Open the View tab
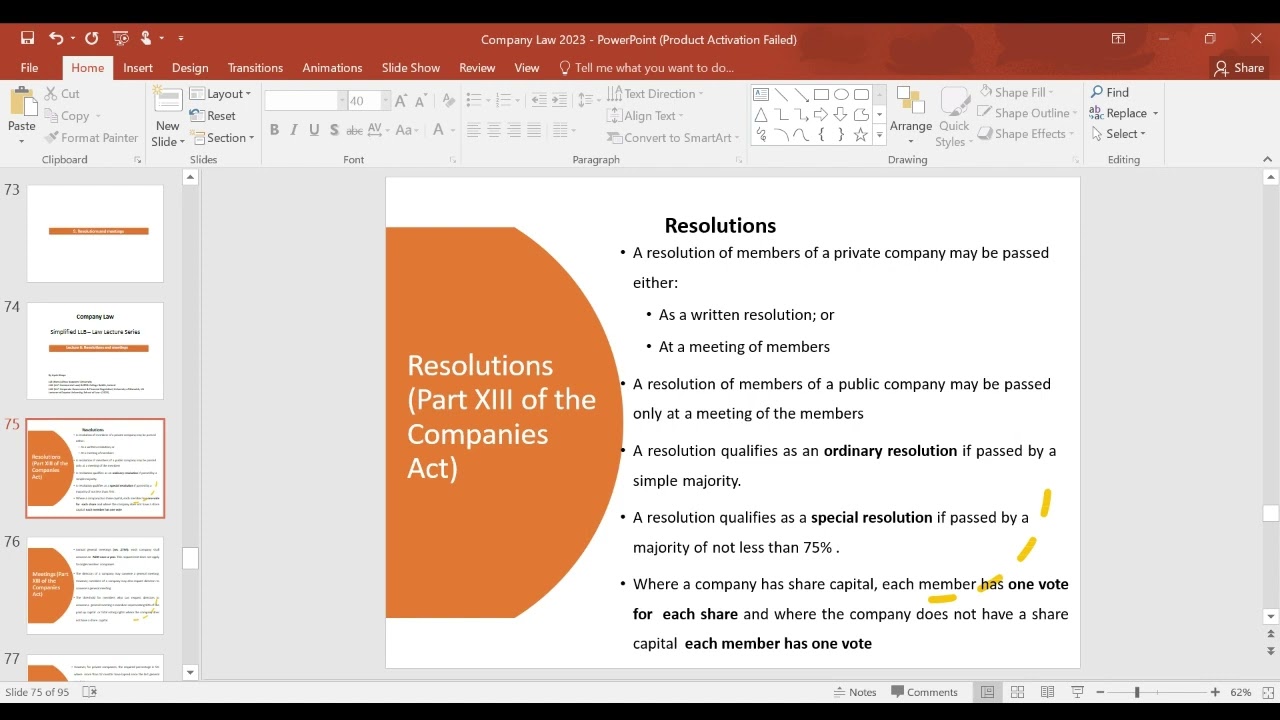1280x720 pixels. pos(527,68)
